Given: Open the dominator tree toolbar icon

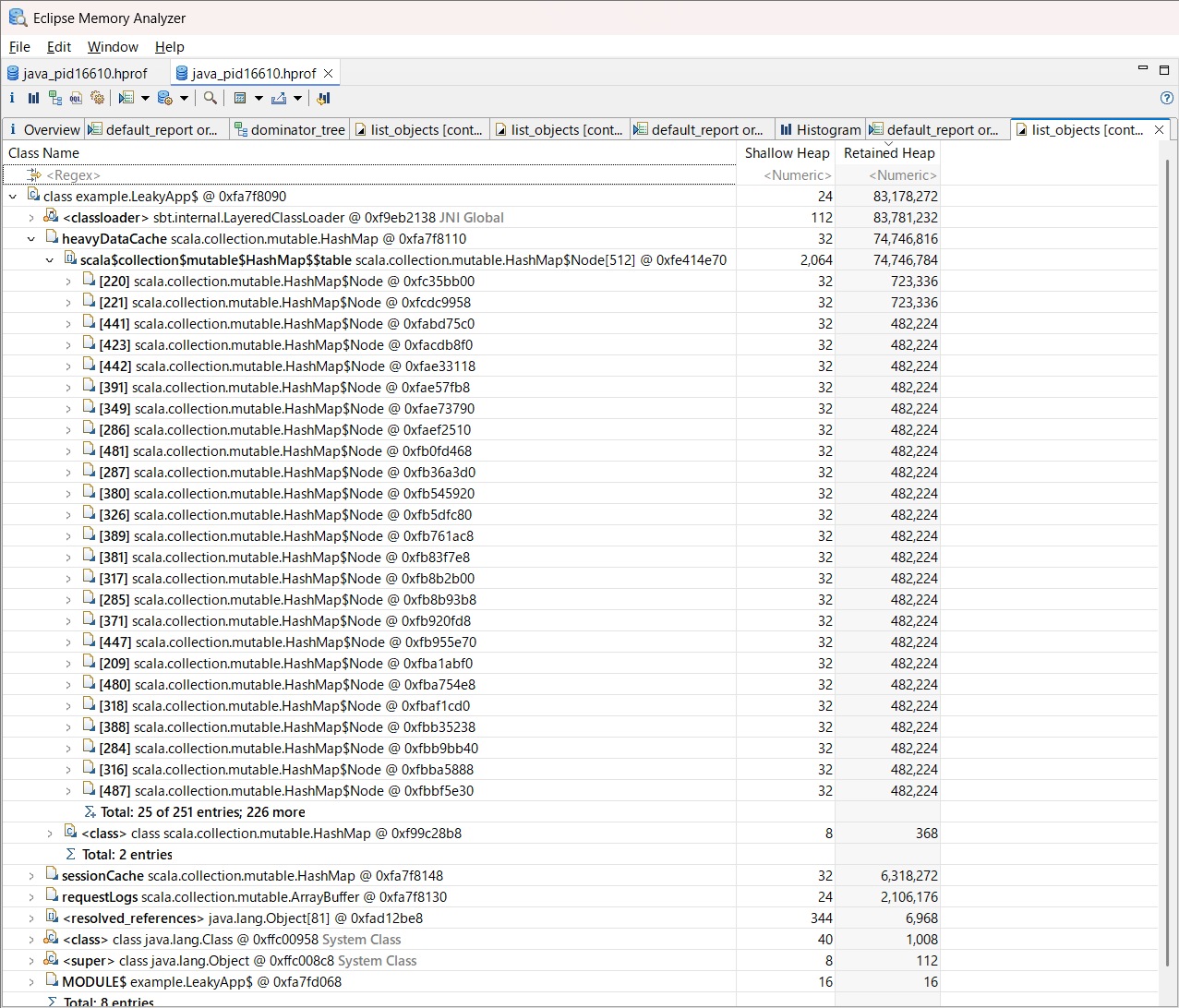Looking at the screenshot, I should tap(54, 98).
